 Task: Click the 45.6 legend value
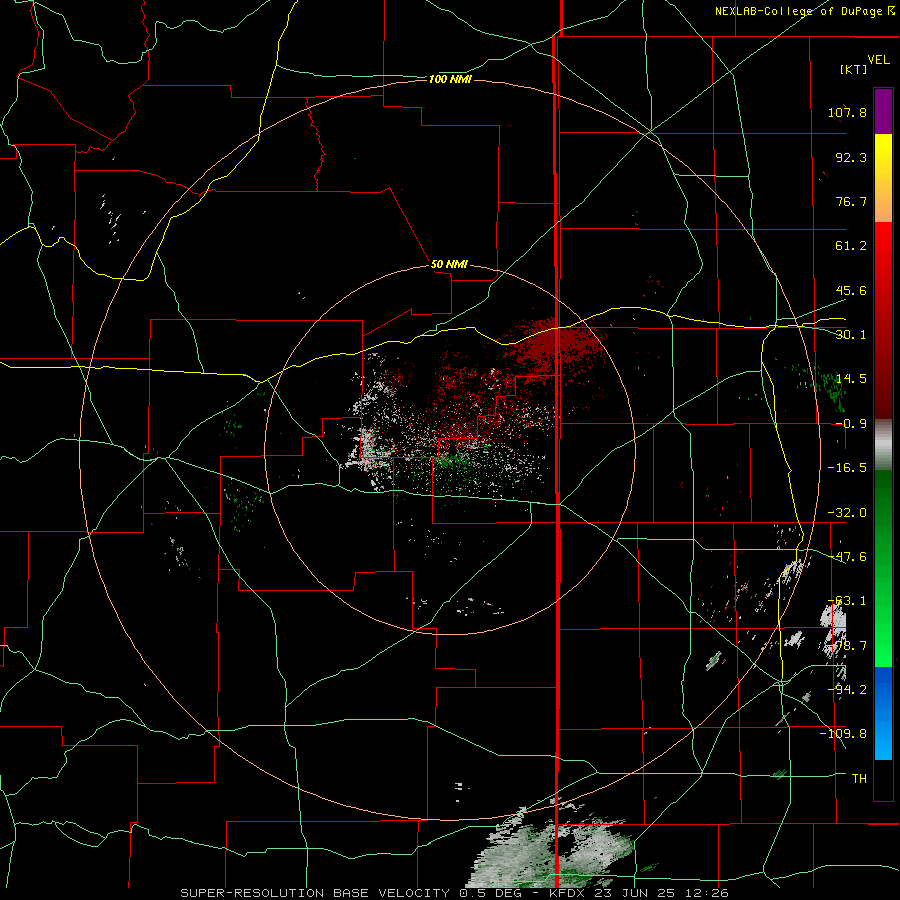tap(851, 290)
